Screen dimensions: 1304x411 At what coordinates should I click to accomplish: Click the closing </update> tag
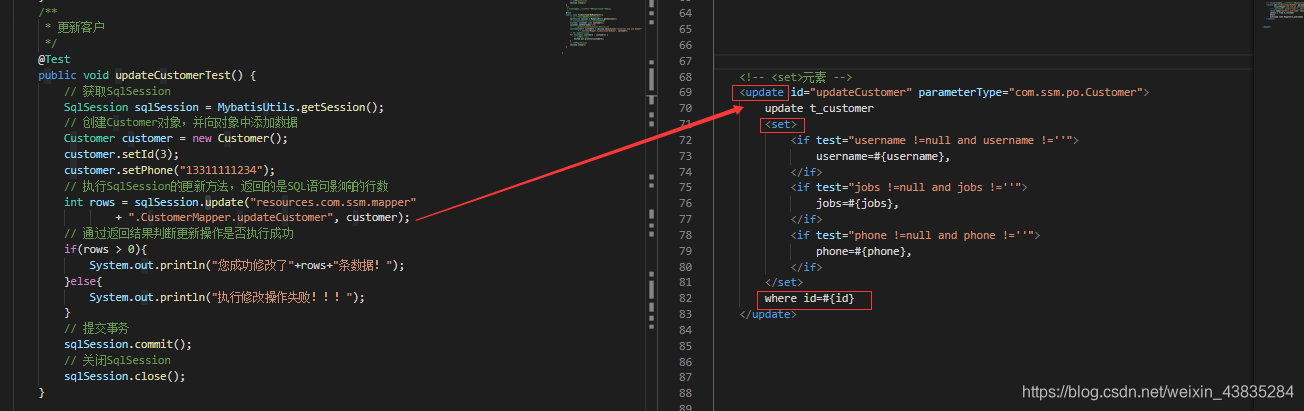tap(767, 314)
